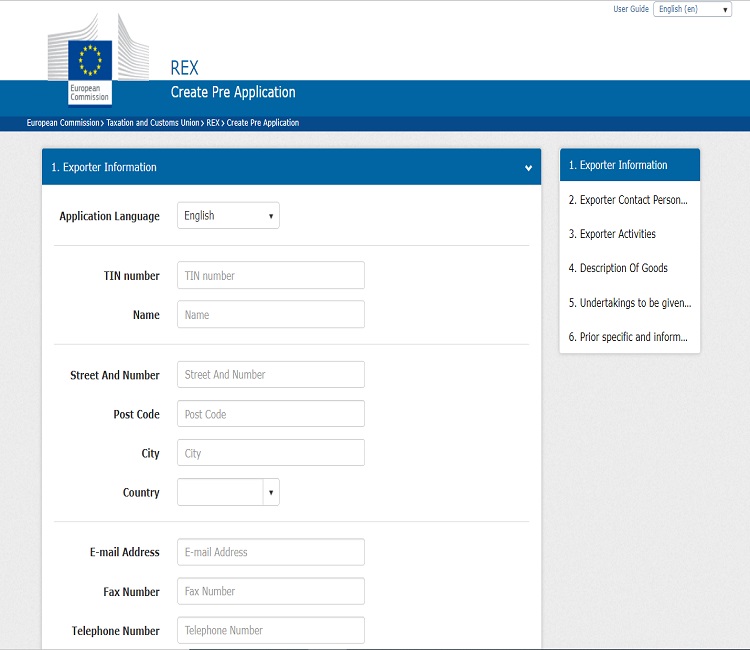
Task: Click the City input field
Action: (x=271, y=453)
